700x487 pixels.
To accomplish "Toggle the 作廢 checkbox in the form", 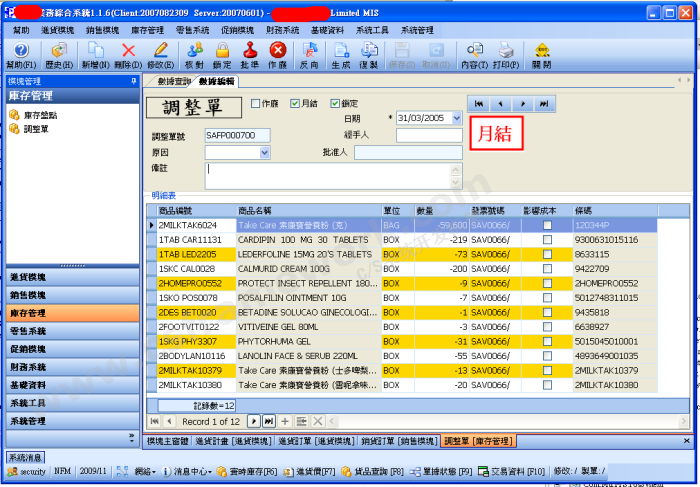I will click(256, 103).
